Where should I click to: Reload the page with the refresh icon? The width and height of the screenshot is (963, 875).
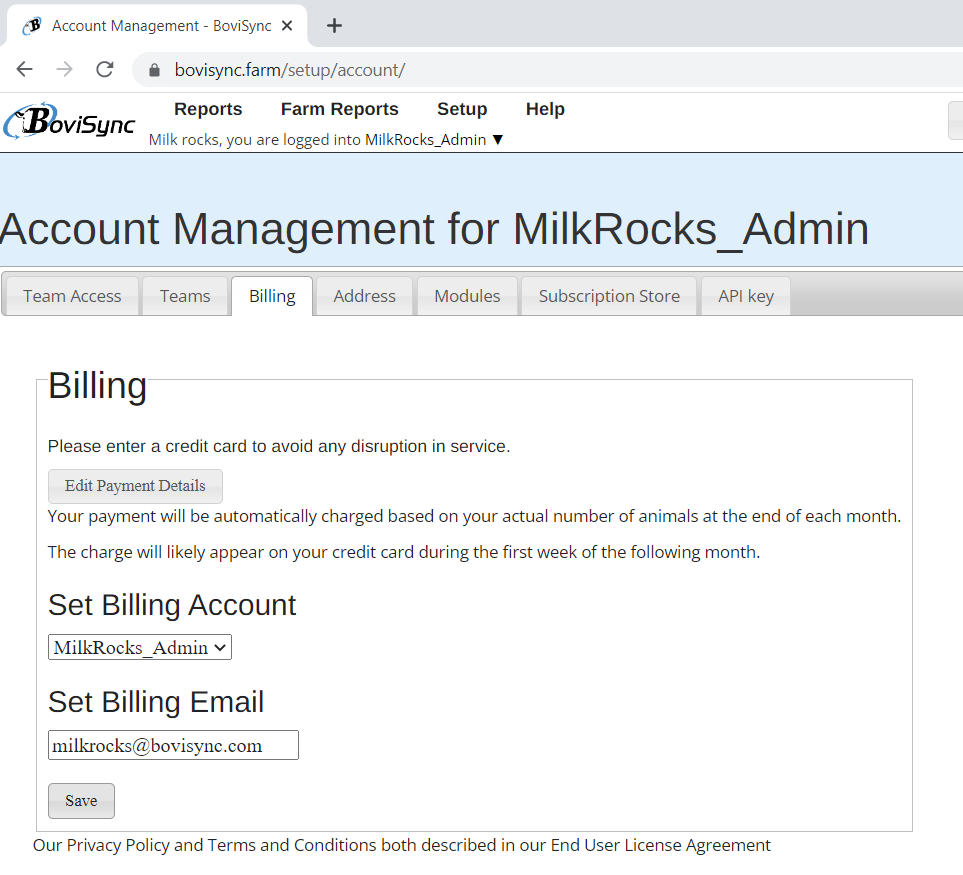click(105, 69)
